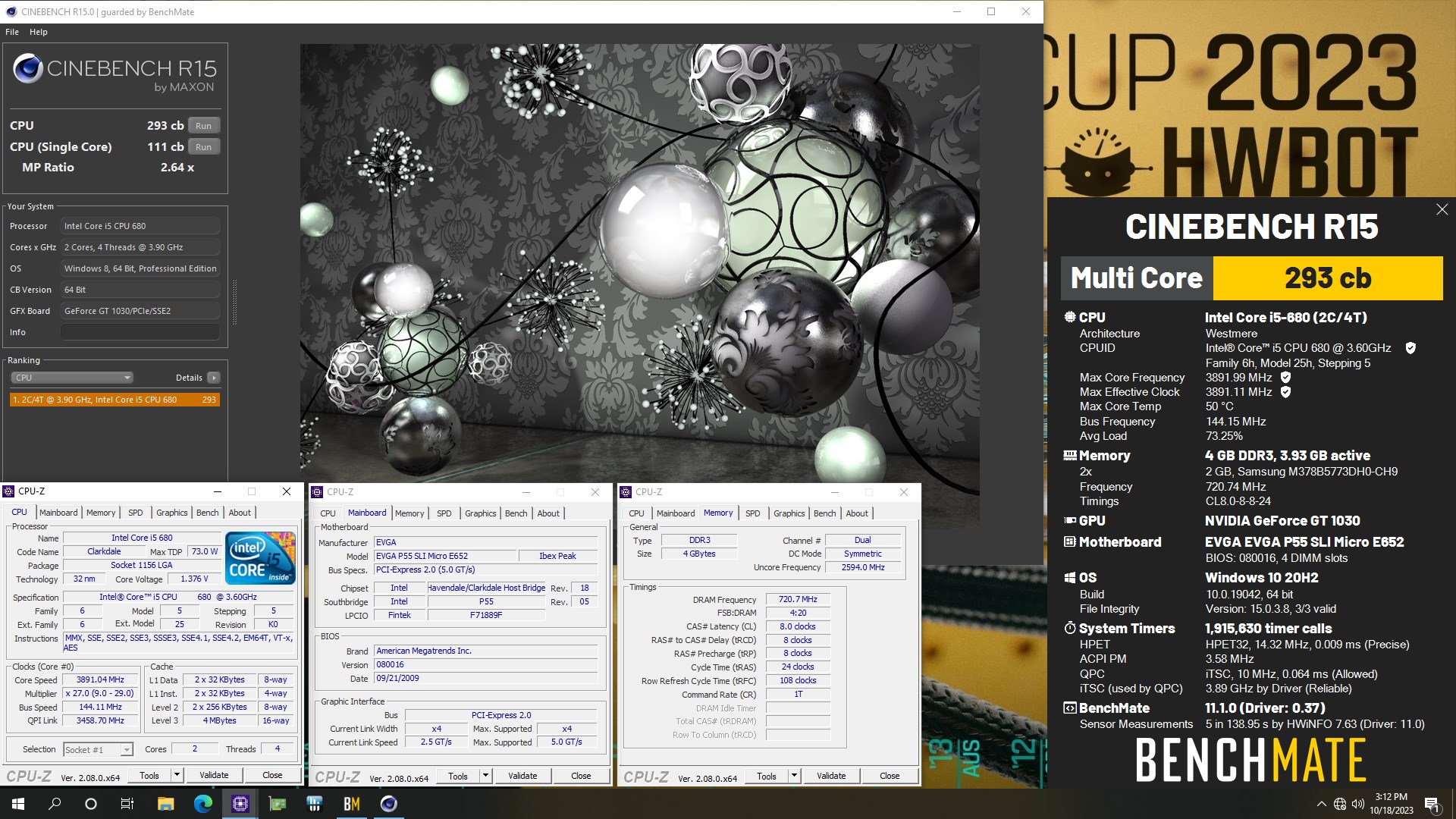1456x819 pixels.
Task: Click DRAM Frequency value 720.7 MHz
Action: click(x=798, y=599)
